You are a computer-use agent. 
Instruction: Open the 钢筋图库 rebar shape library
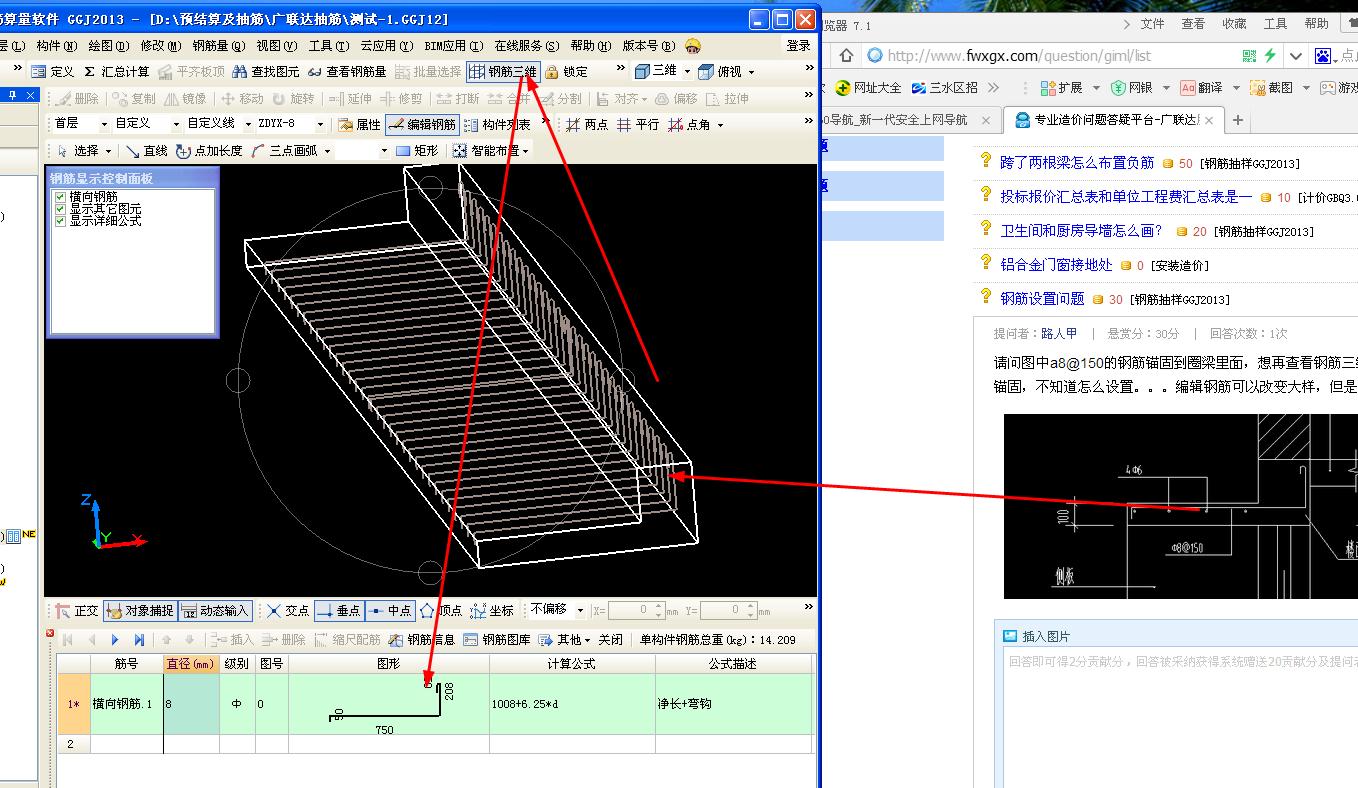[x=496, y=640]
